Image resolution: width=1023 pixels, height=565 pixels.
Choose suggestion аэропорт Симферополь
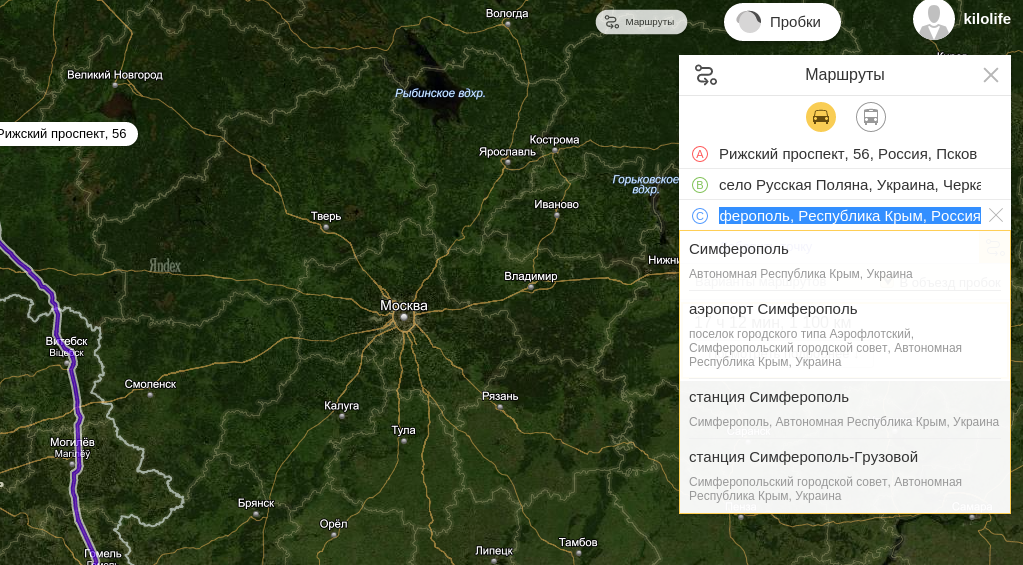[x=844, y=335]
